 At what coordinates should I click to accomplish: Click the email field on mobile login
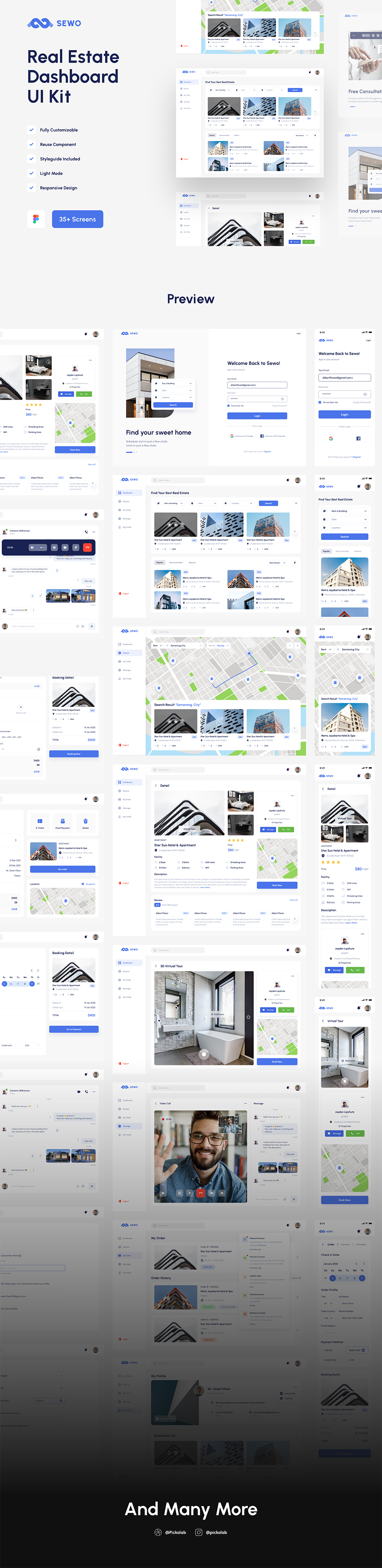point(344,378)
